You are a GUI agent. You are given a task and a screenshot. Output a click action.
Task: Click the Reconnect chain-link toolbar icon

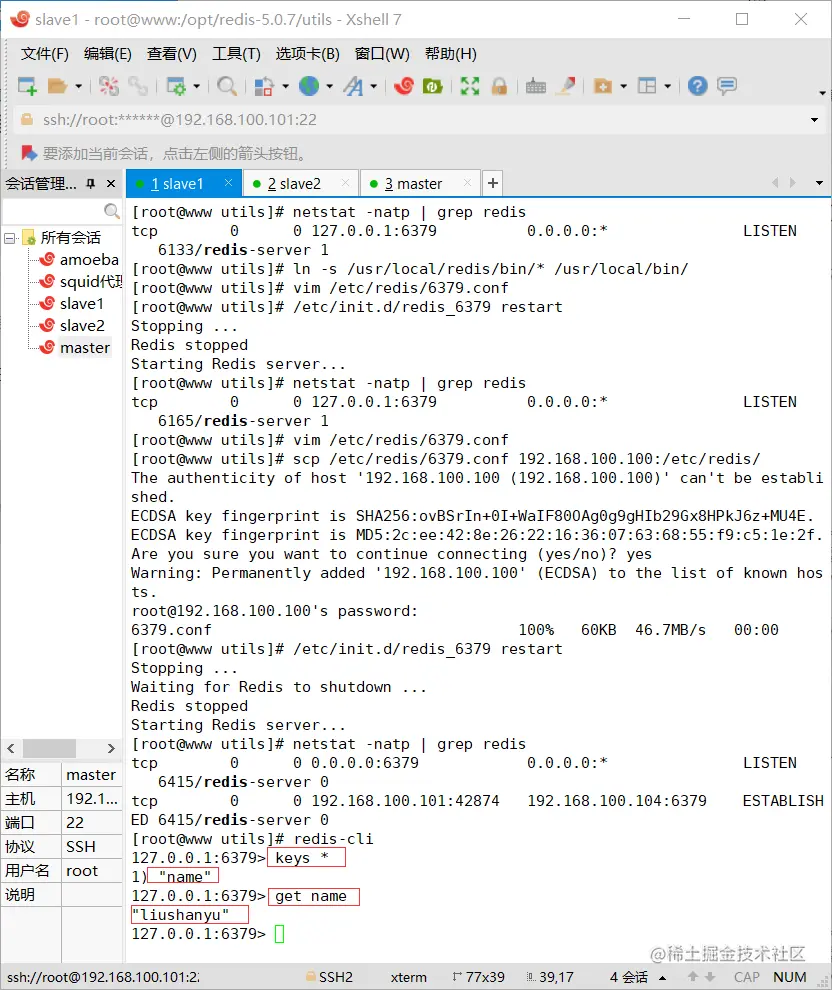138,86
